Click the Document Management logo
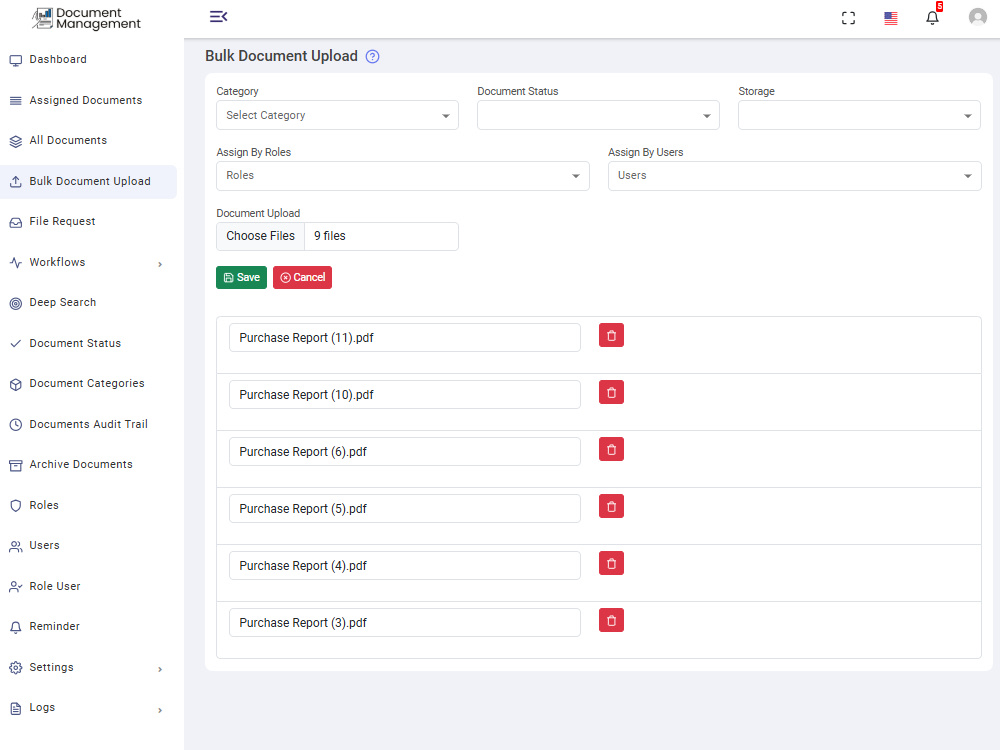The image size is (1000, 750). coord(86,18)
